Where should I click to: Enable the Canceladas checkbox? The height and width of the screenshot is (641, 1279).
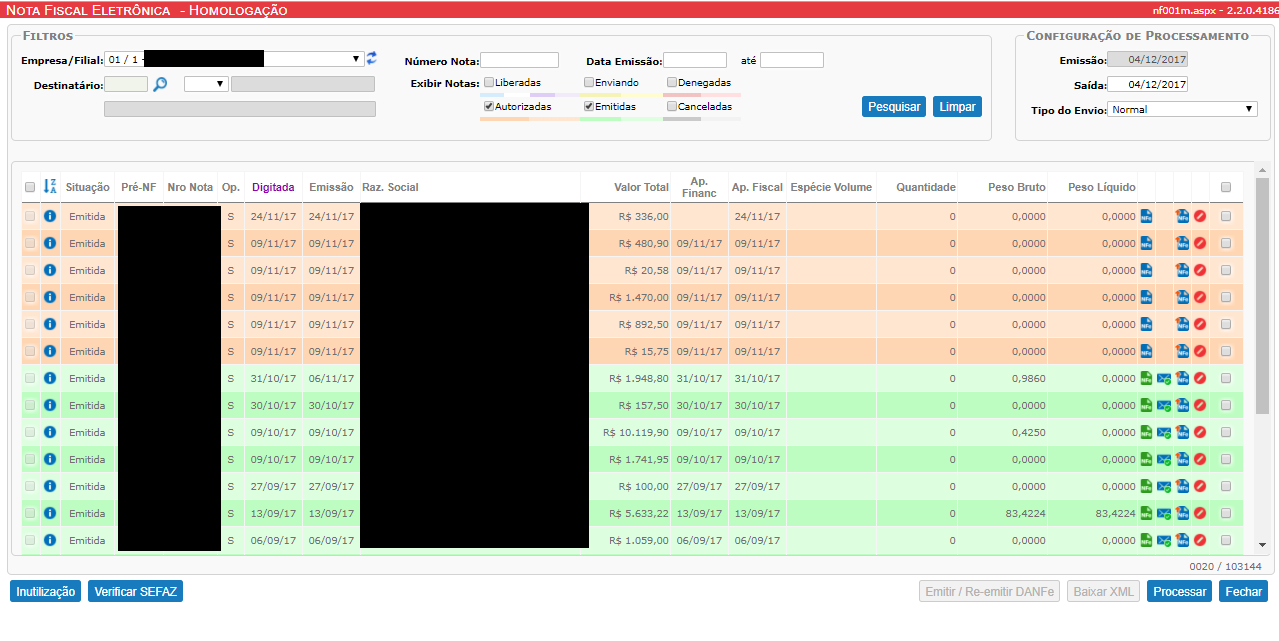672,106
